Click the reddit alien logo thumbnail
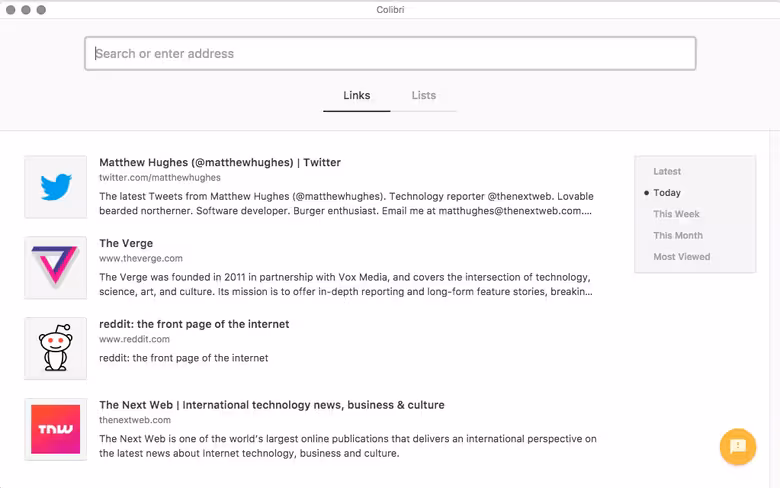 (55, 348)
